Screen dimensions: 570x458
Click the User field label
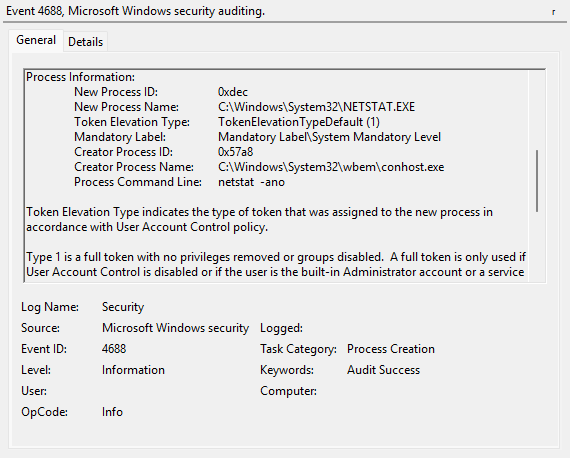coord(34,391)
